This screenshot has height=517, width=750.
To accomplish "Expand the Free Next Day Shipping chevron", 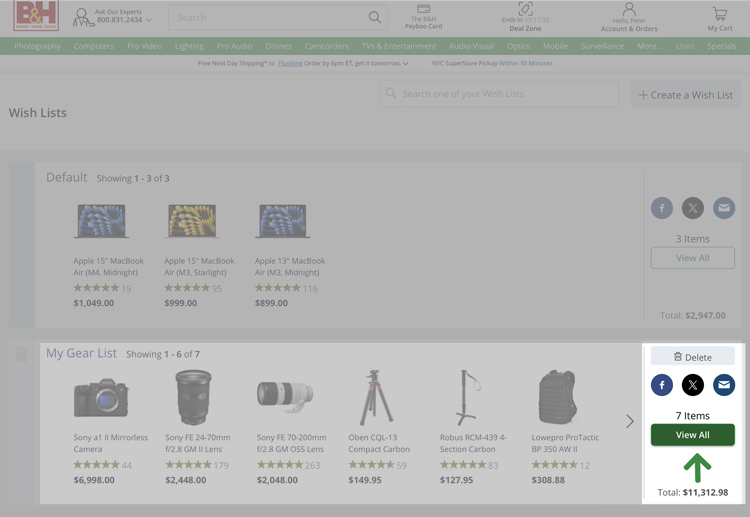I will pos(406,63).
